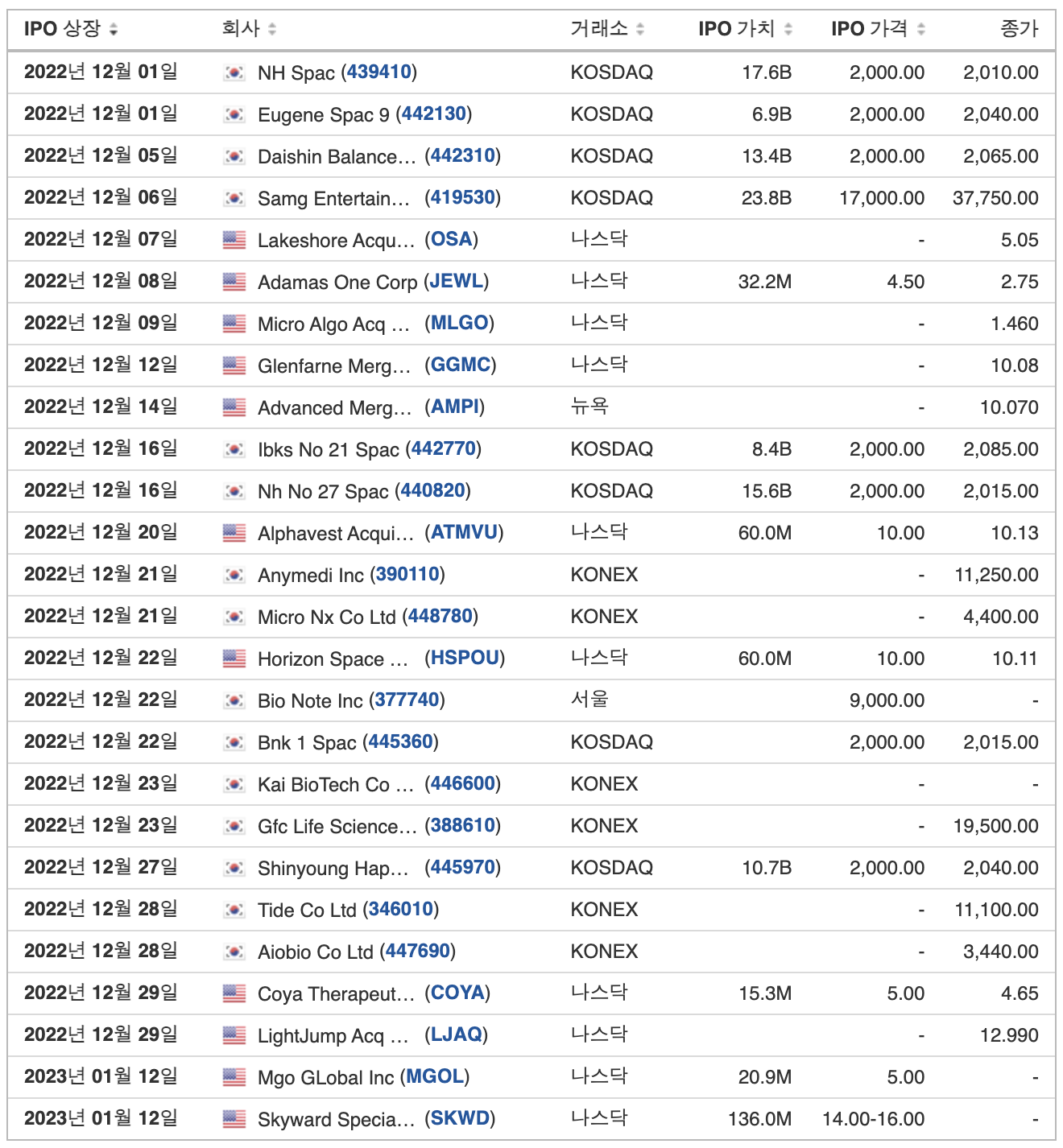Viewport: 1063px width, 1148px height.
Task: Sort by IPO 가치 column arrows
Action: click(x=788, y=30)
